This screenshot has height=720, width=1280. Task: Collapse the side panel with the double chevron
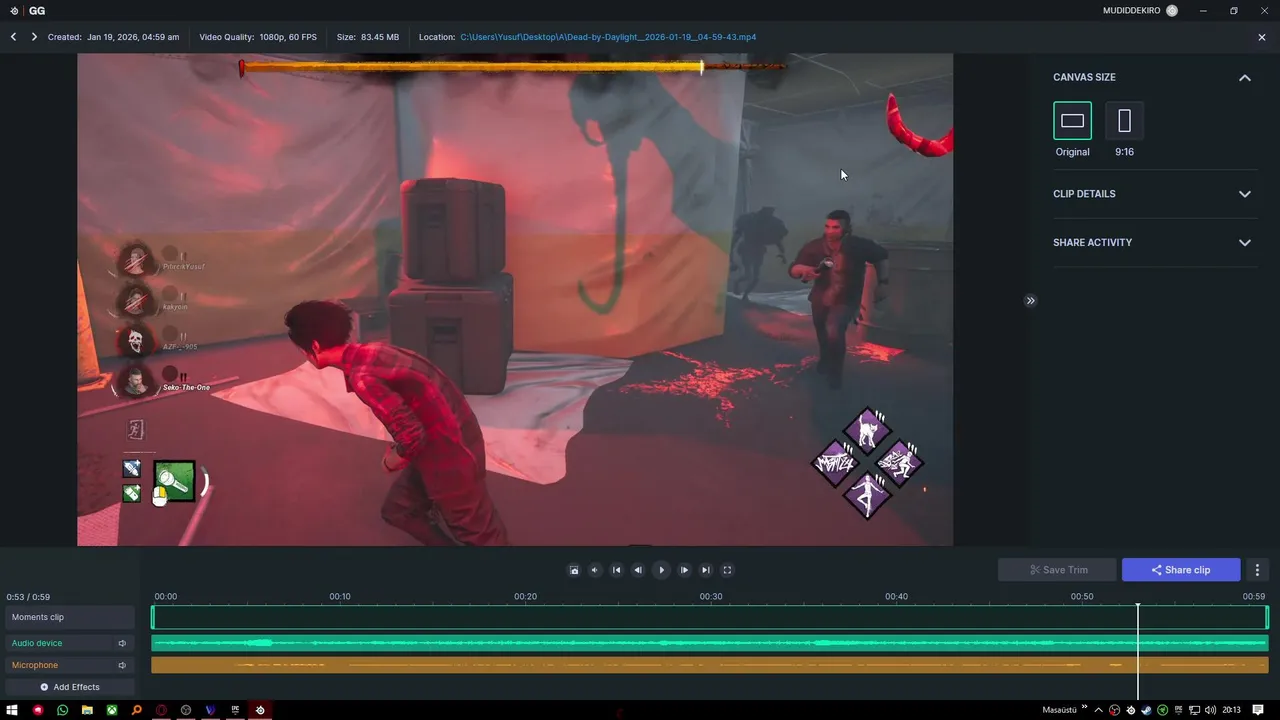point(1030,300)
